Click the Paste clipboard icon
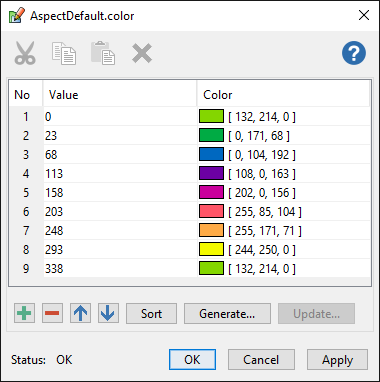The width and height of the screenshot is (380, 382). (x=103, y=53)
